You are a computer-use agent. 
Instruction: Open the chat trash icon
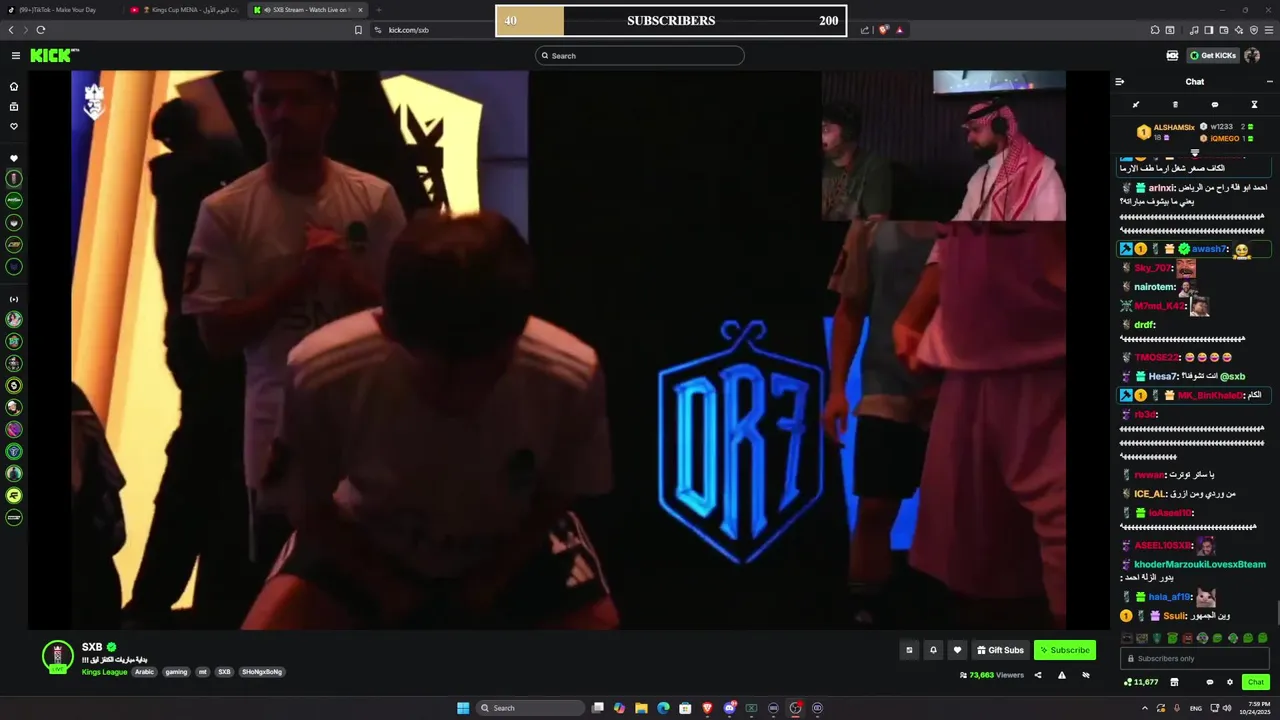pos(1175,105)
